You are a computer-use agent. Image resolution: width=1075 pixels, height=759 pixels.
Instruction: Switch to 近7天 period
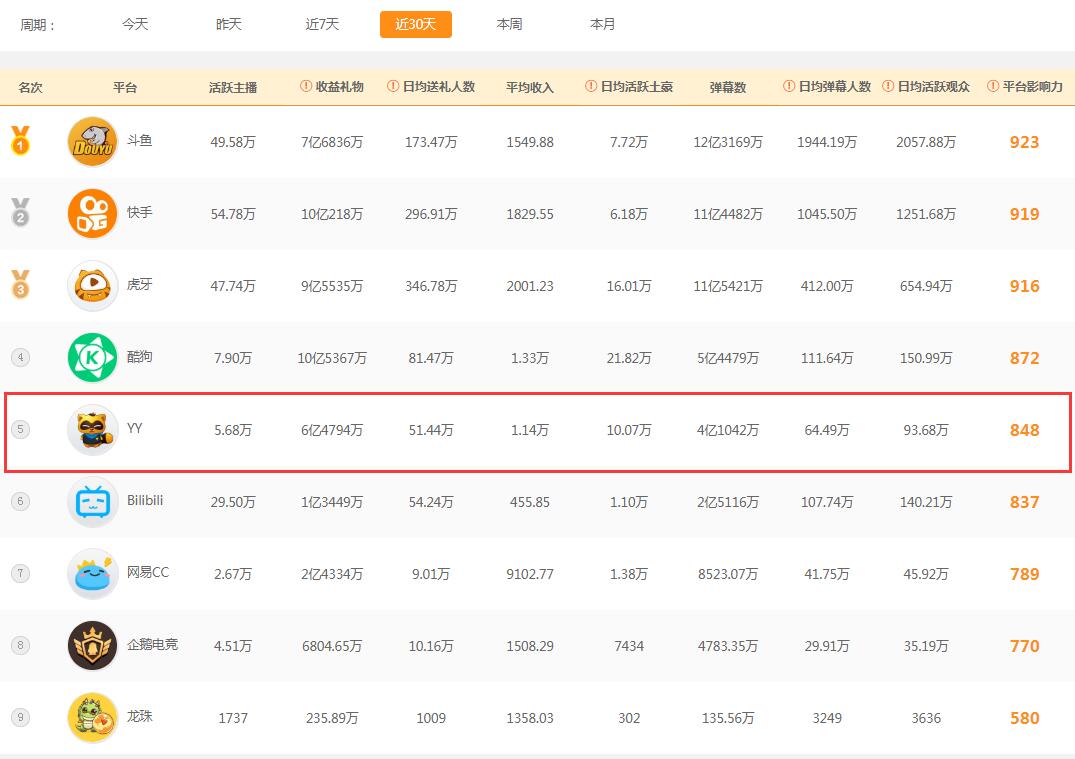(x=322, y=25)
